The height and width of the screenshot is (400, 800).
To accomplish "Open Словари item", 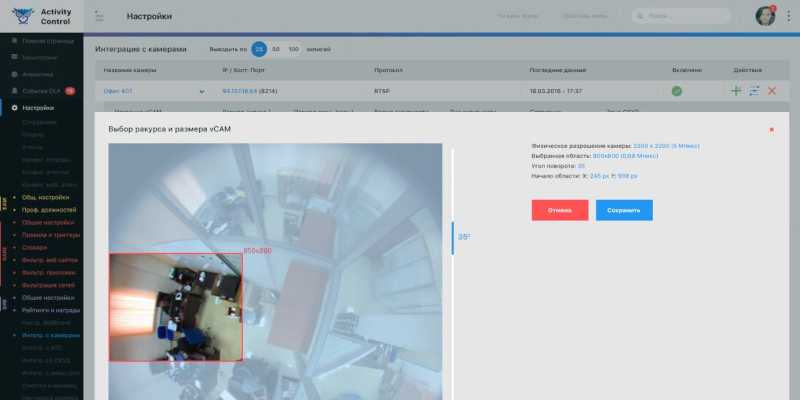I will tap(35, 247).
